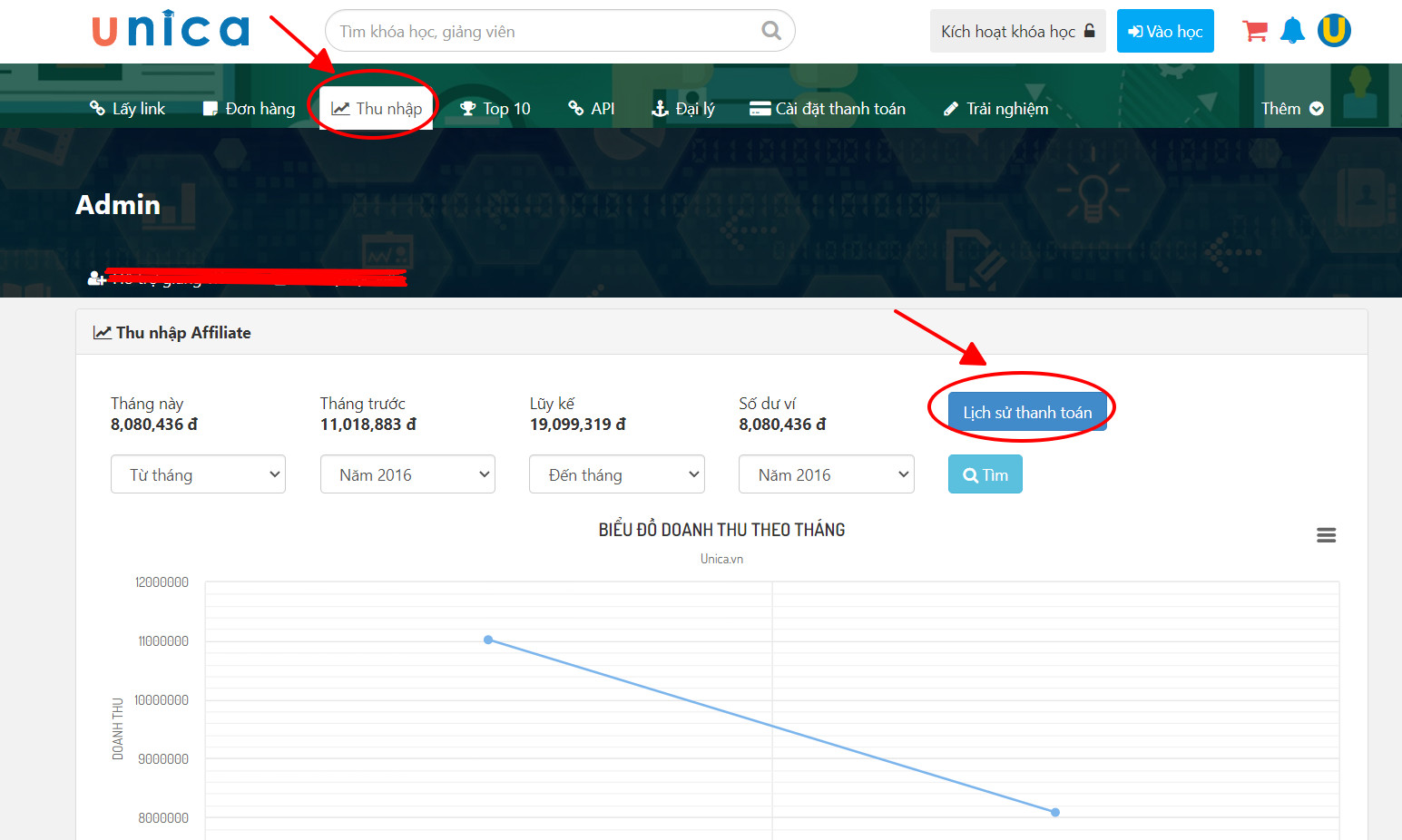Viewport: 1402px width, 840px height.
Task: Click the Số dư ví amount
Action: 782,425
